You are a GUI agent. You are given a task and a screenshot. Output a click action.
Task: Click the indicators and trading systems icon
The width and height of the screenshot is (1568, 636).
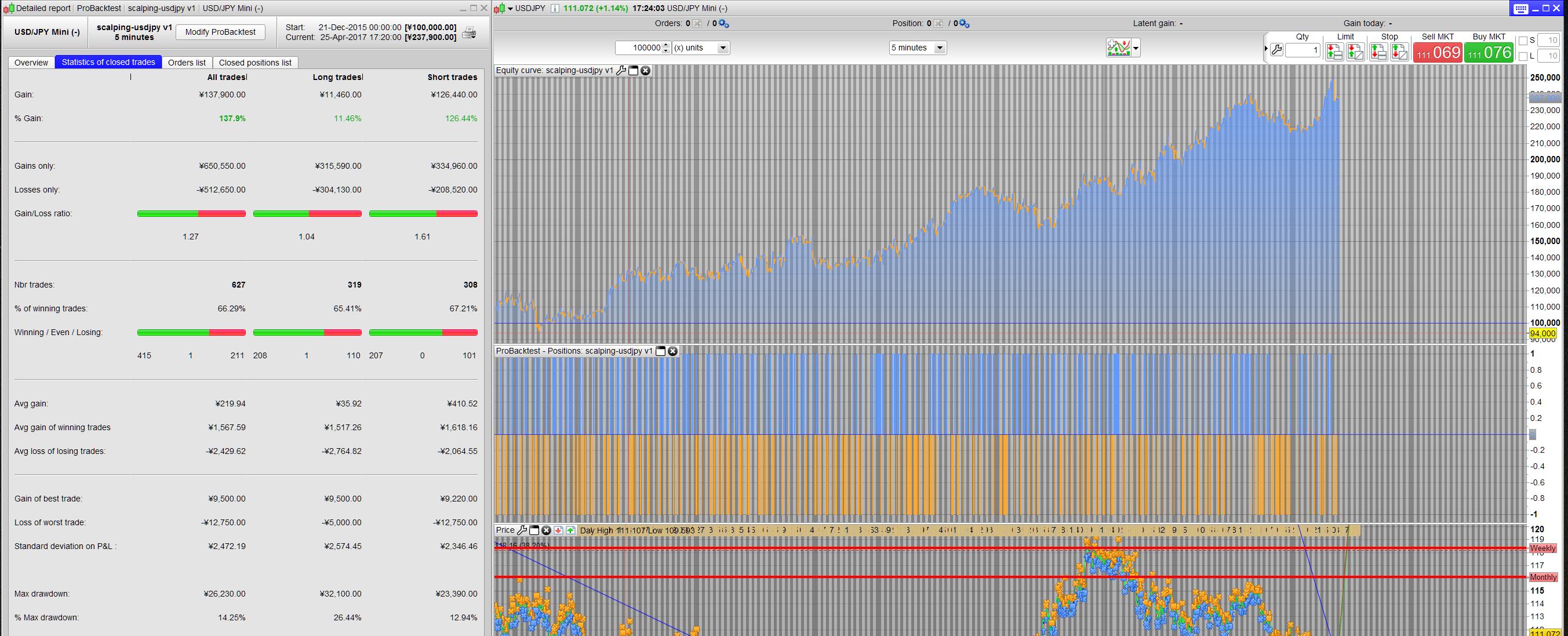(x=1118, y=48)
